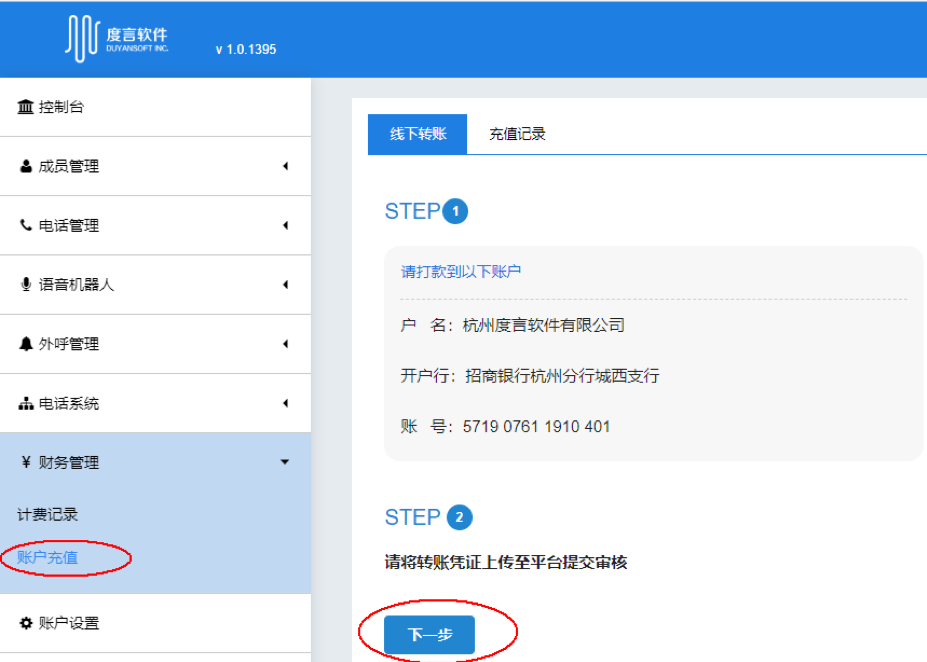Screen dimensions: 927x662
Task: Expand the 语音机器人 submenu arrow
Action: (285, 284)
